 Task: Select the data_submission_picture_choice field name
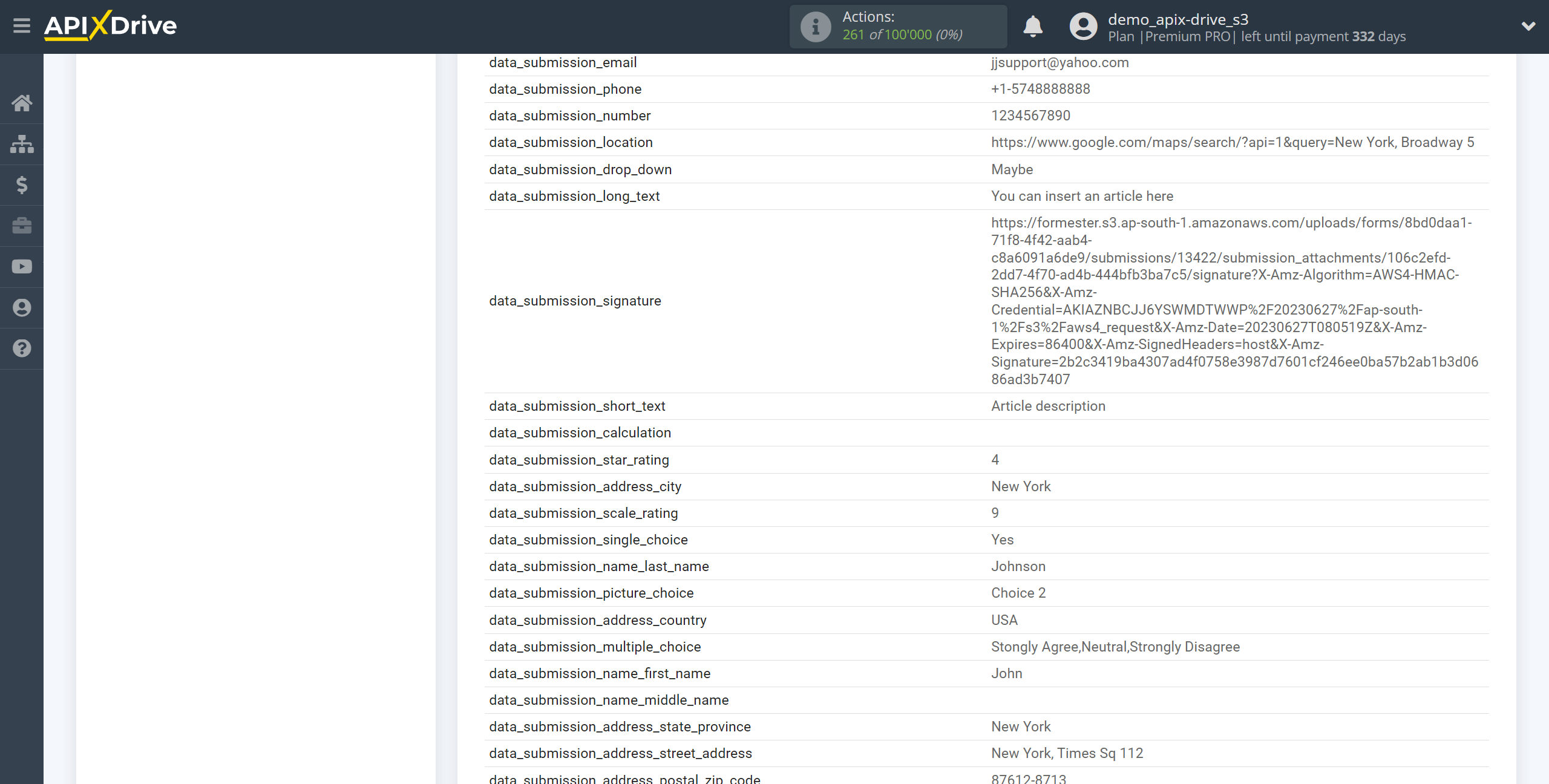tap(591, 593)
